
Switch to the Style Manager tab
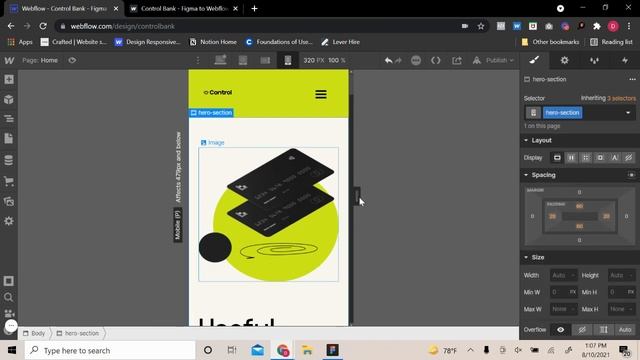click(594, 60)
